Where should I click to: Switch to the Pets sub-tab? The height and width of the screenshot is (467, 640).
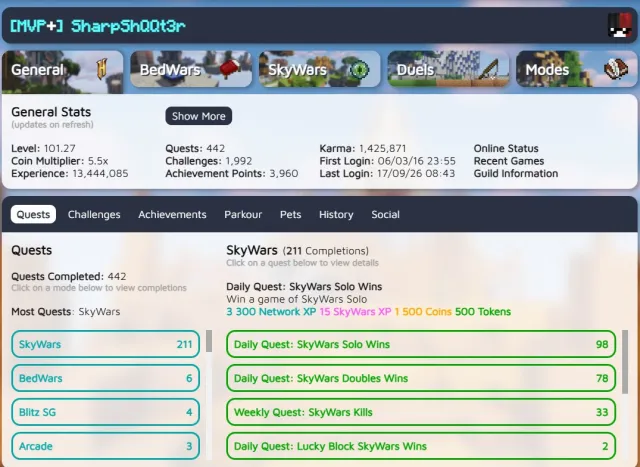[291, 214]
